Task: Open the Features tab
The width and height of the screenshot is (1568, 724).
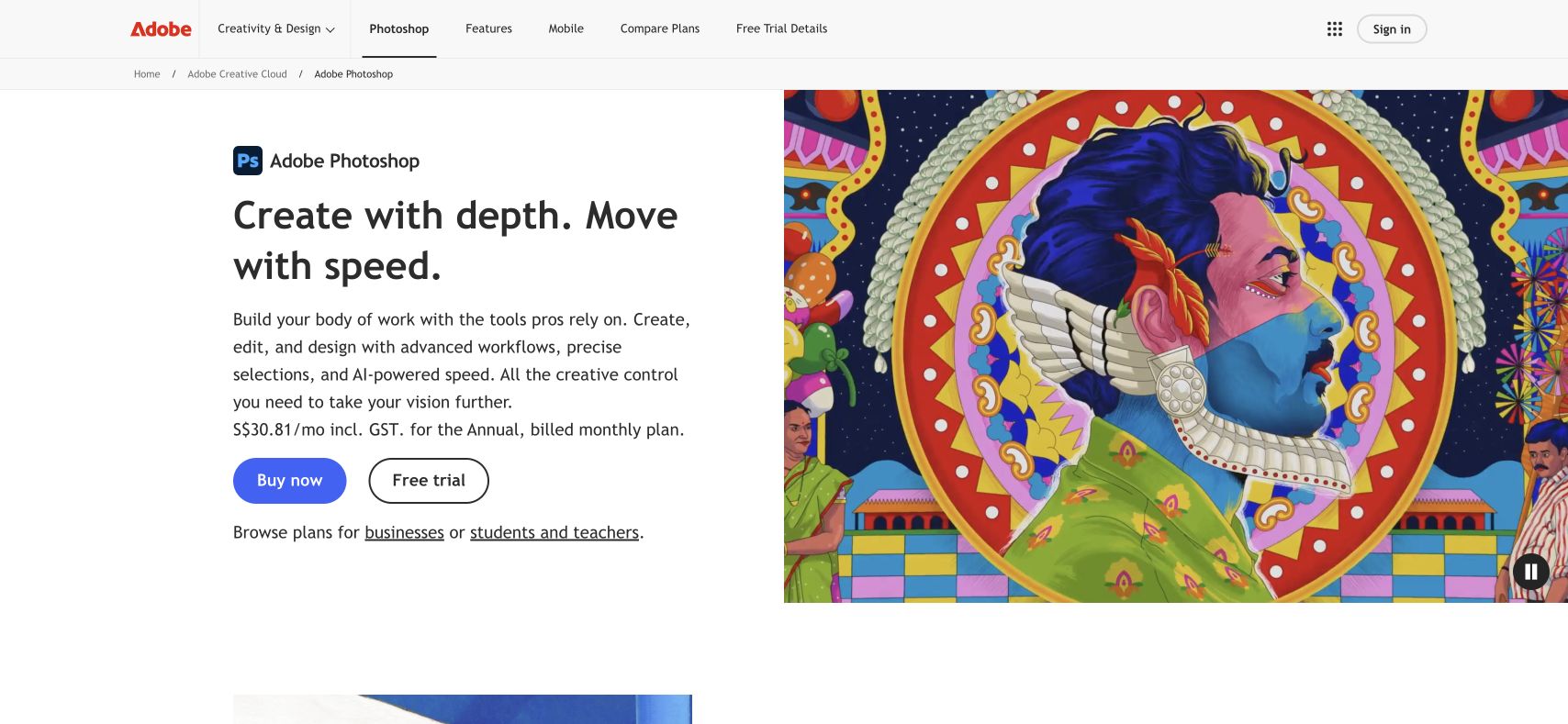Action: pyautogui.click(x=488, y=29)
